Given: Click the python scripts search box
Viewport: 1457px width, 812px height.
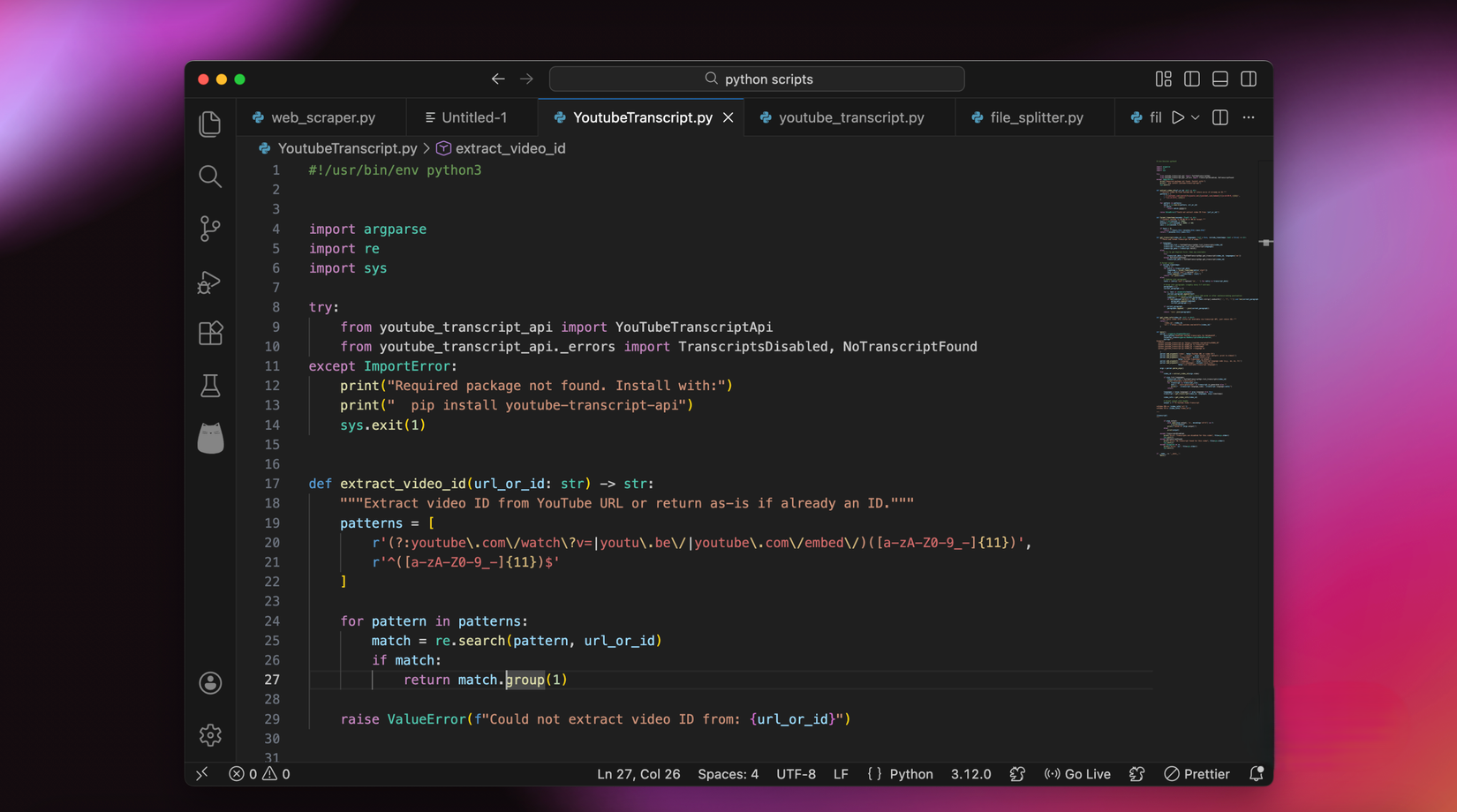Looking at the screenshot, I should pos(756,79).
